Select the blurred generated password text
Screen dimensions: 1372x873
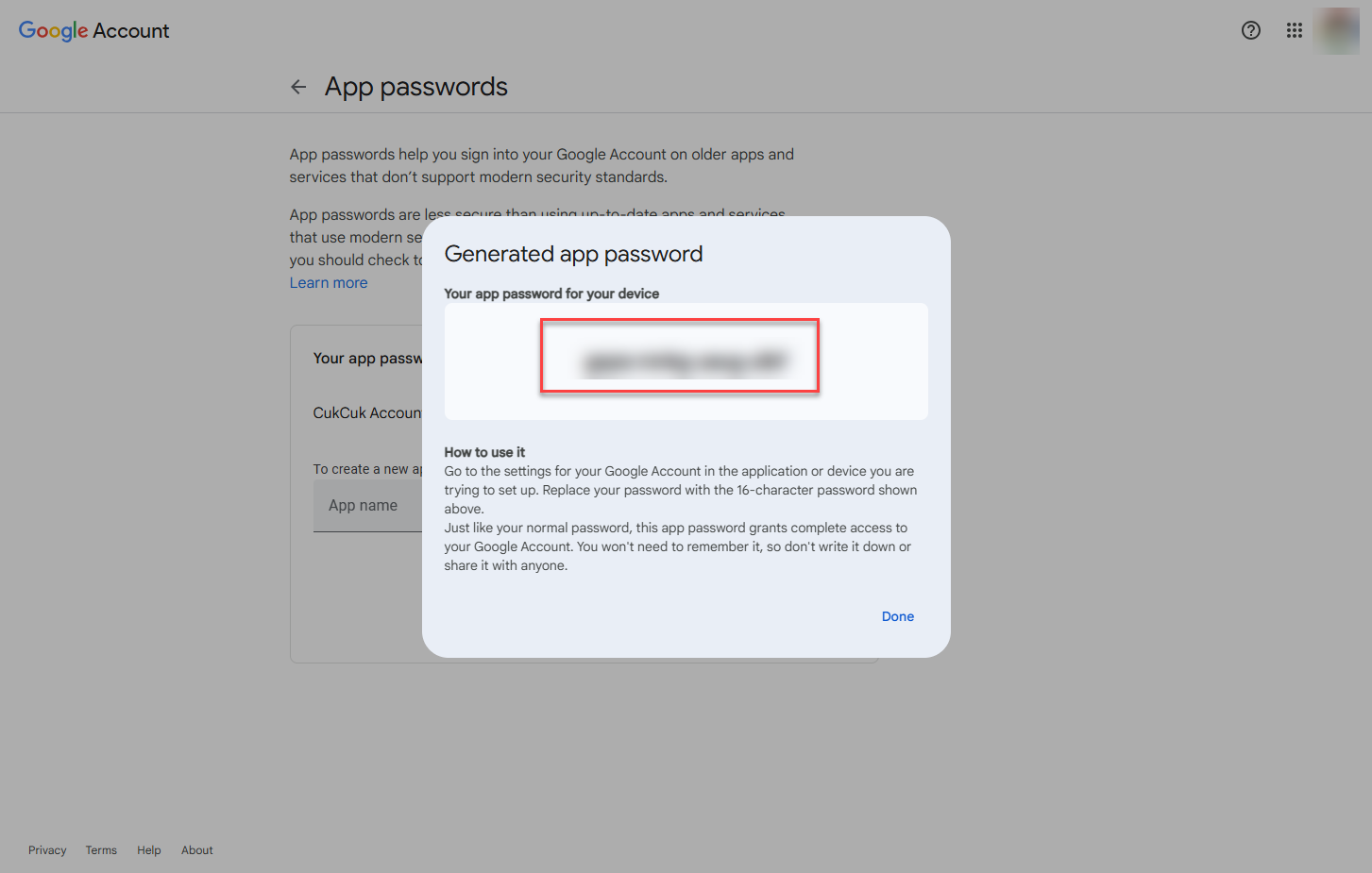(686, 362)
